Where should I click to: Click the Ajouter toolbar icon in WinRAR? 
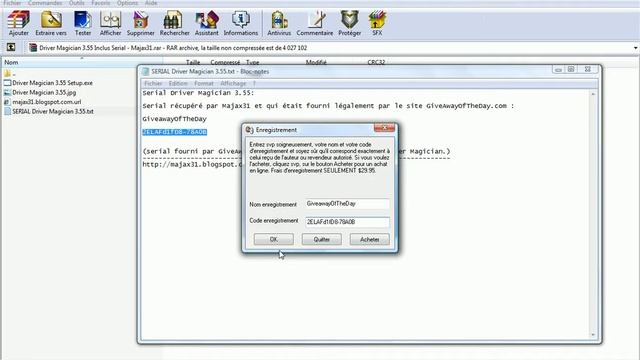19,23
